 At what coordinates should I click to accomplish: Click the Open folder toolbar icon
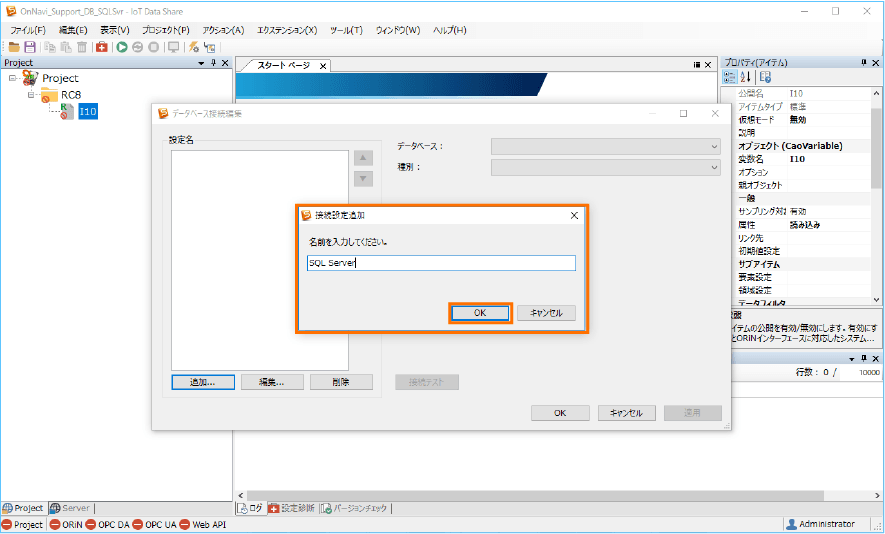coord(15,47)
